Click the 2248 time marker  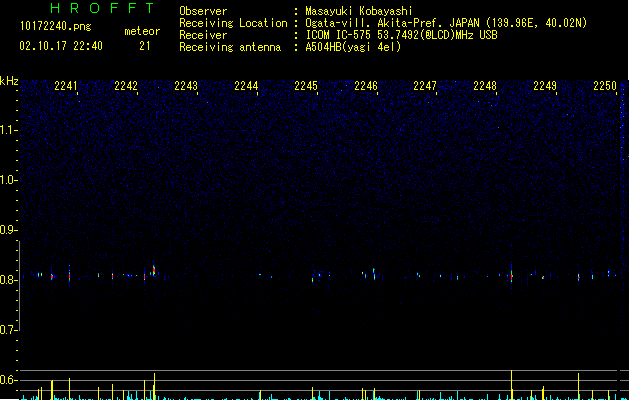point(485,86)
